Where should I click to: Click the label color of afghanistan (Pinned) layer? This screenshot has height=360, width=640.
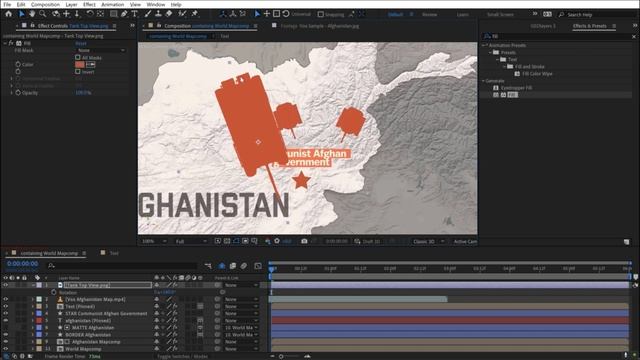click(39, 320)
